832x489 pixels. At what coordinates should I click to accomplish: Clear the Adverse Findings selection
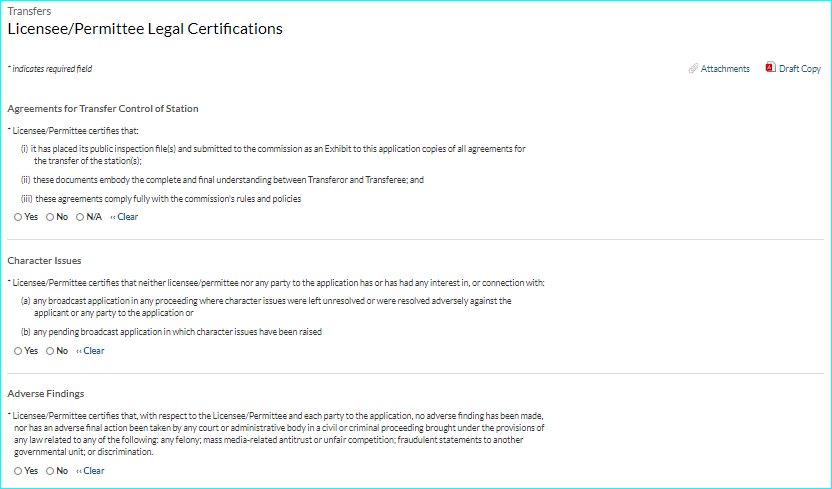tap(90, 471)
